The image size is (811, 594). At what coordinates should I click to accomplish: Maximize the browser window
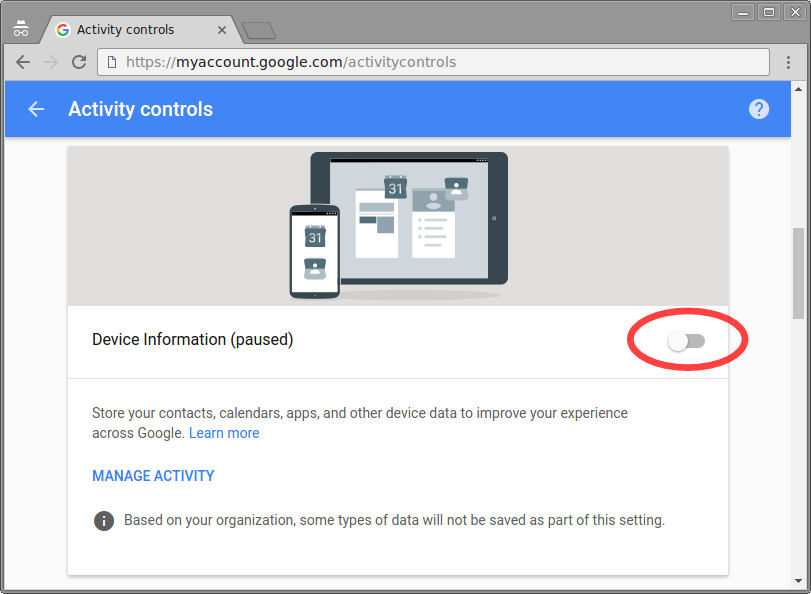tap(769, 11)
